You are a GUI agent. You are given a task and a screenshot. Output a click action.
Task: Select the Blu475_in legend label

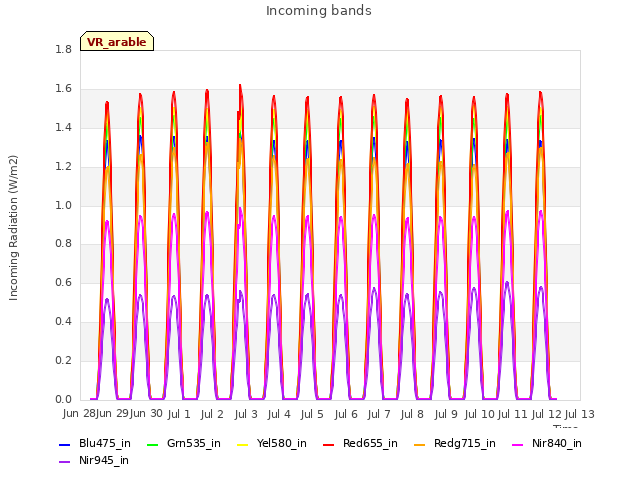105,444
